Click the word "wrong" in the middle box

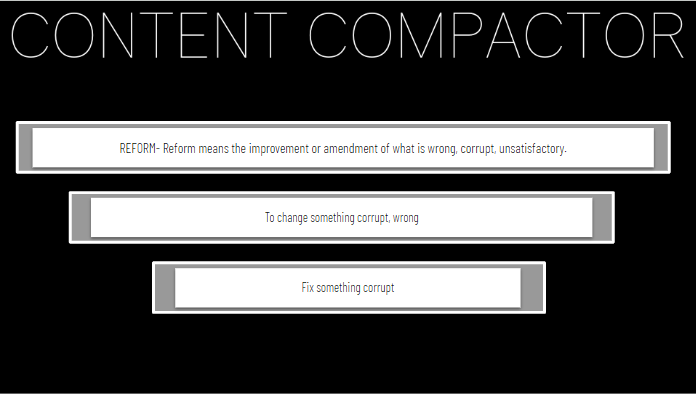(405, 218)
